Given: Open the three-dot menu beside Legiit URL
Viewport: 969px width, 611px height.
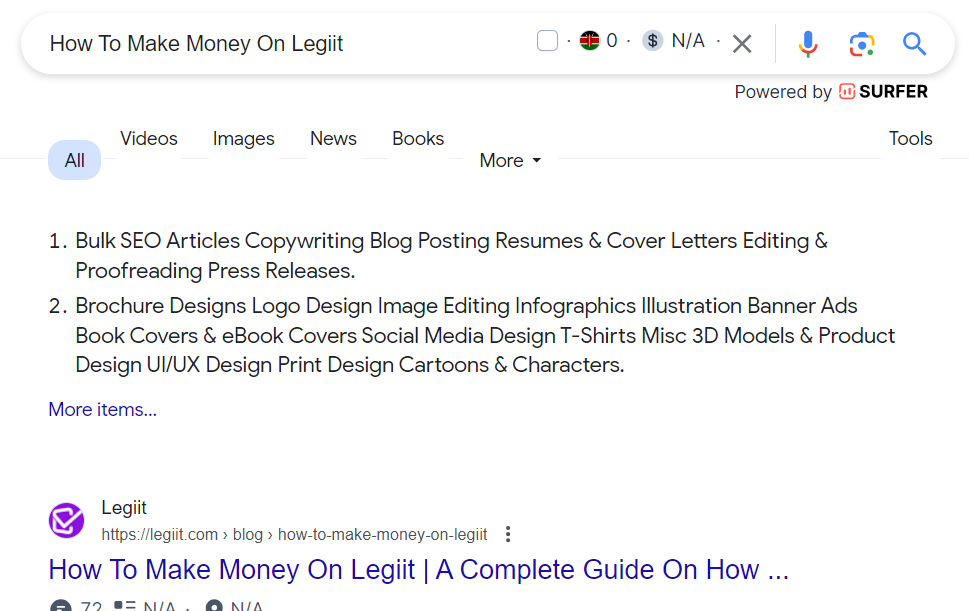Looking at the screenshot, I should click(x=508, y=534).
